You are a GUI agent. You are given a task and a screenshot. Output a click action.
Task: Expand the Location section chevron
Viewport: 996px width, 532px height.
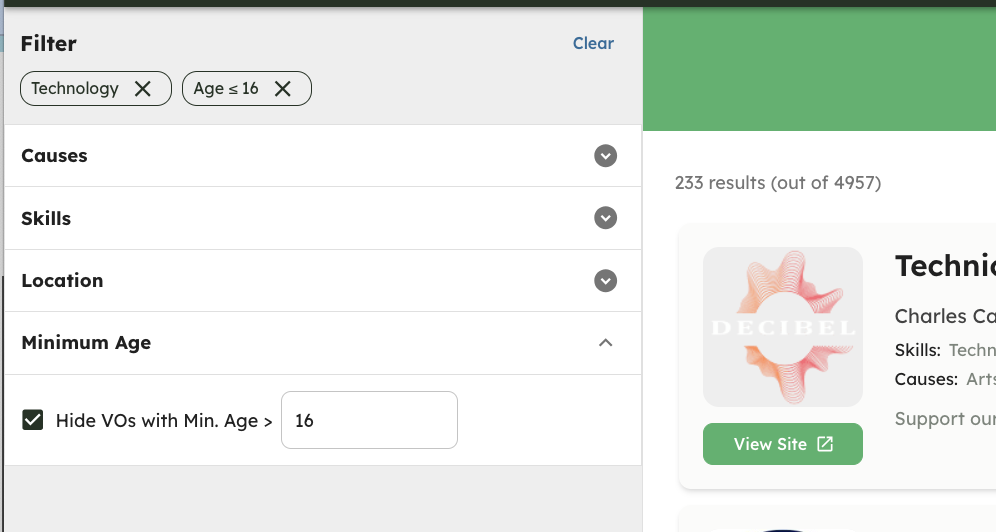(x=605, y=281)
